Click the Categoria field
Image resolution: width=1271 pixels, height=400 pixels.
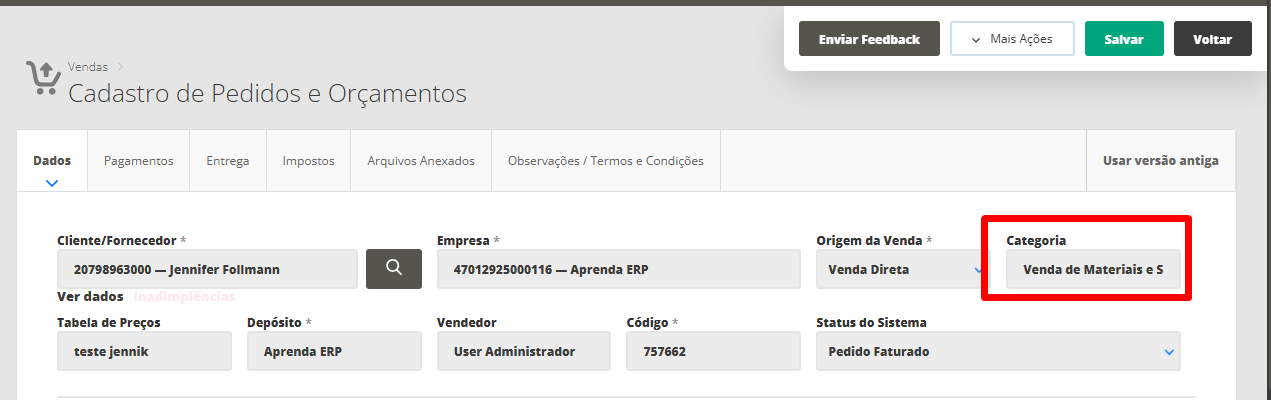pyautogui.click(x=1092, y=269)
